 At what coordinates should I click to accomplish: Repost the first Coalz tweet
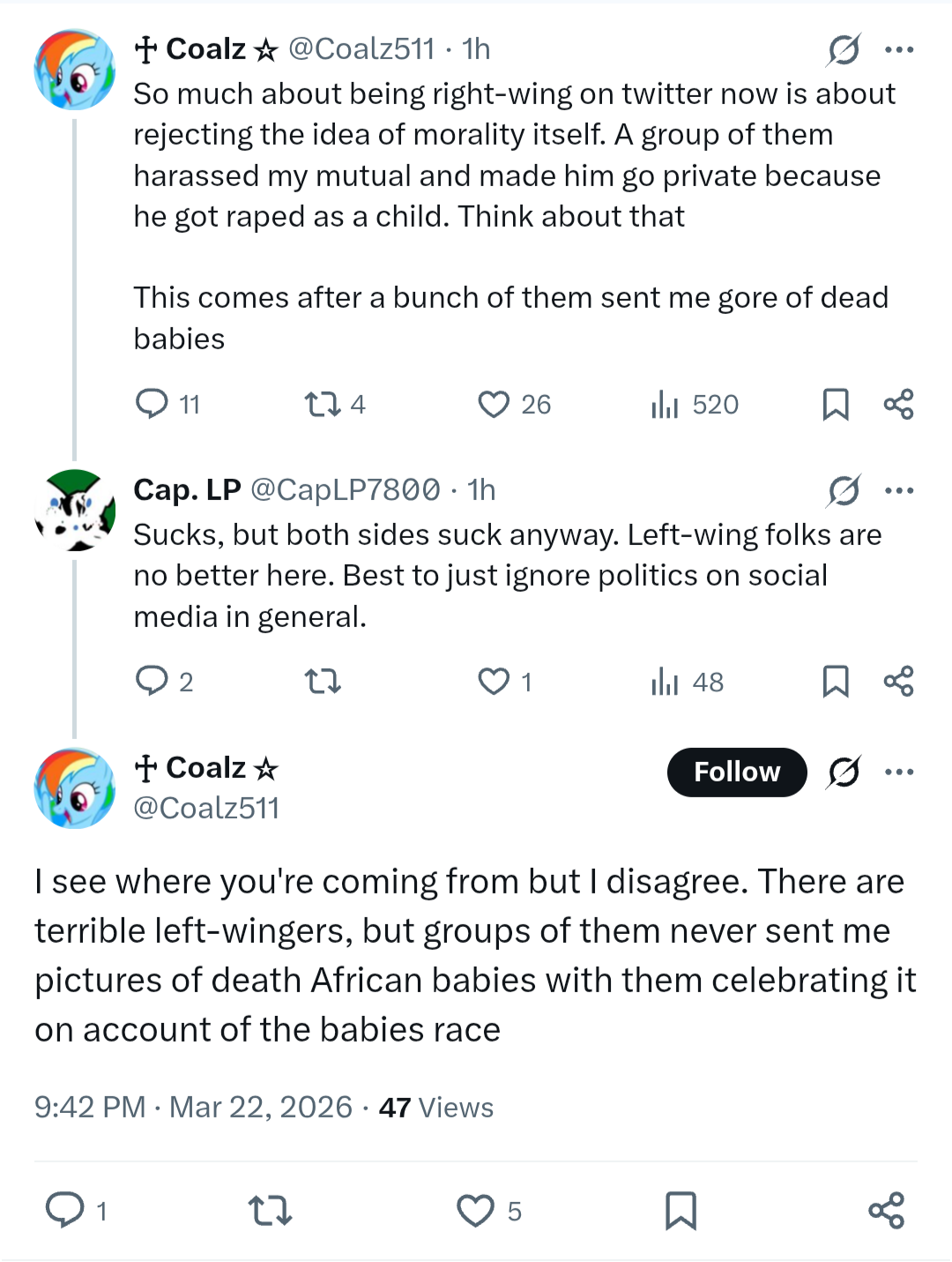pos(323,405)
